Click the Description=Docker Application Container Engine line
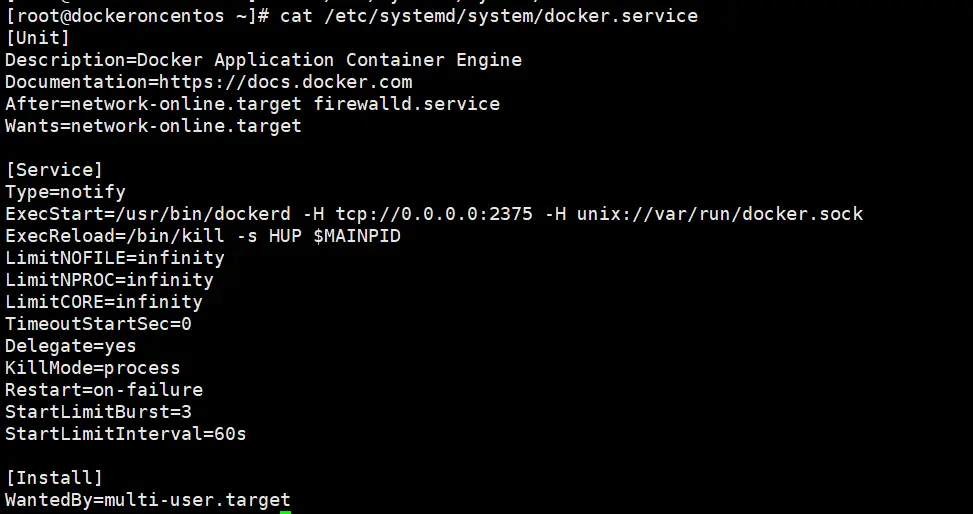The image size is (973, 514). click(263, 60)
